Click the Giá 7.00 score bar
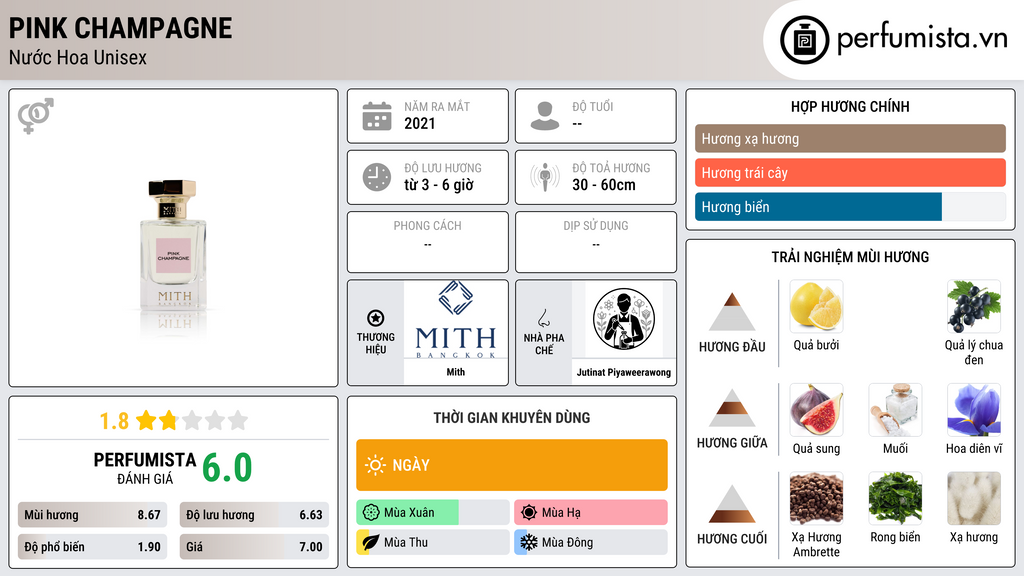The width and height of the screenshot is (1024, 576). coord(254,547)
